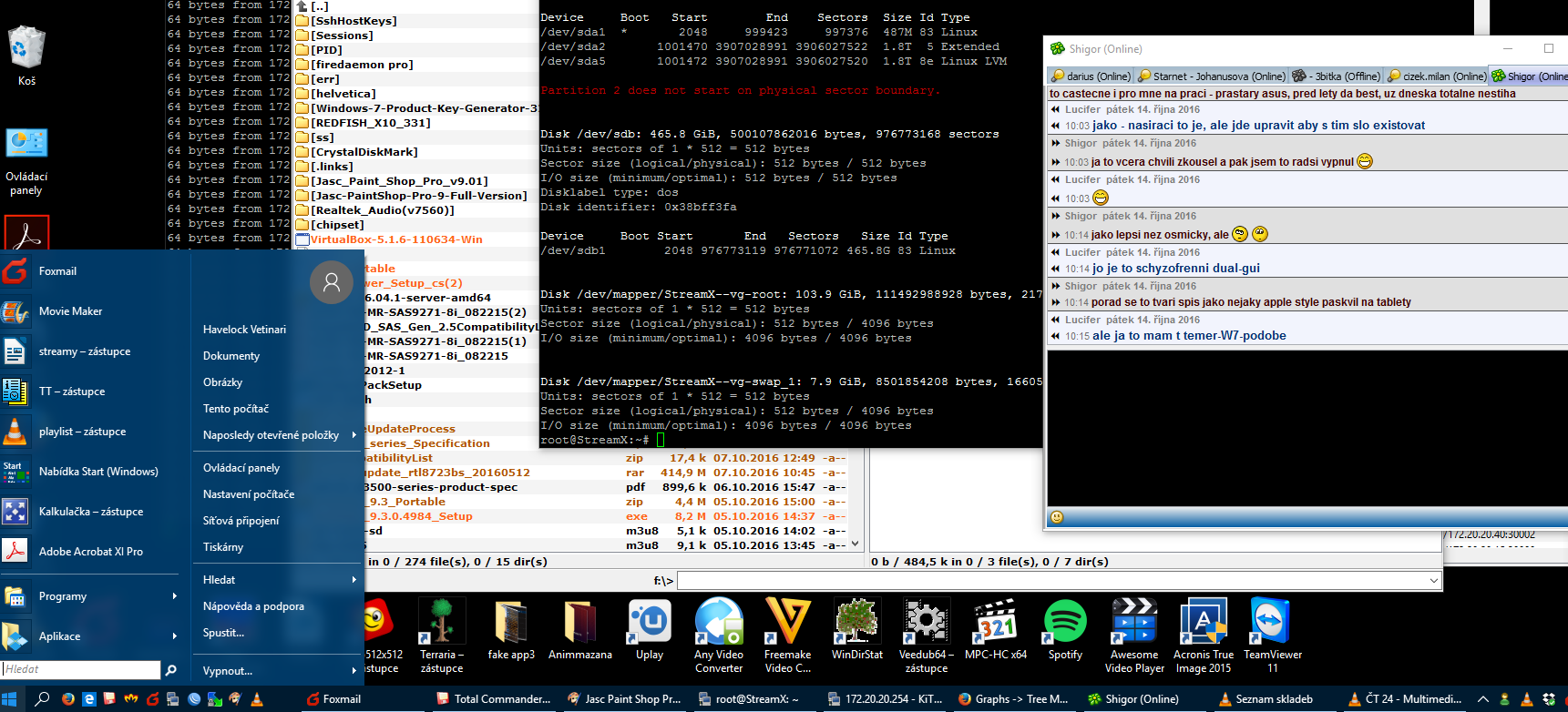The height and width of the screenshot is (712, 1568).
Task: Click the smiley emoticon button in chat
Action: (x=1057, y=517)
